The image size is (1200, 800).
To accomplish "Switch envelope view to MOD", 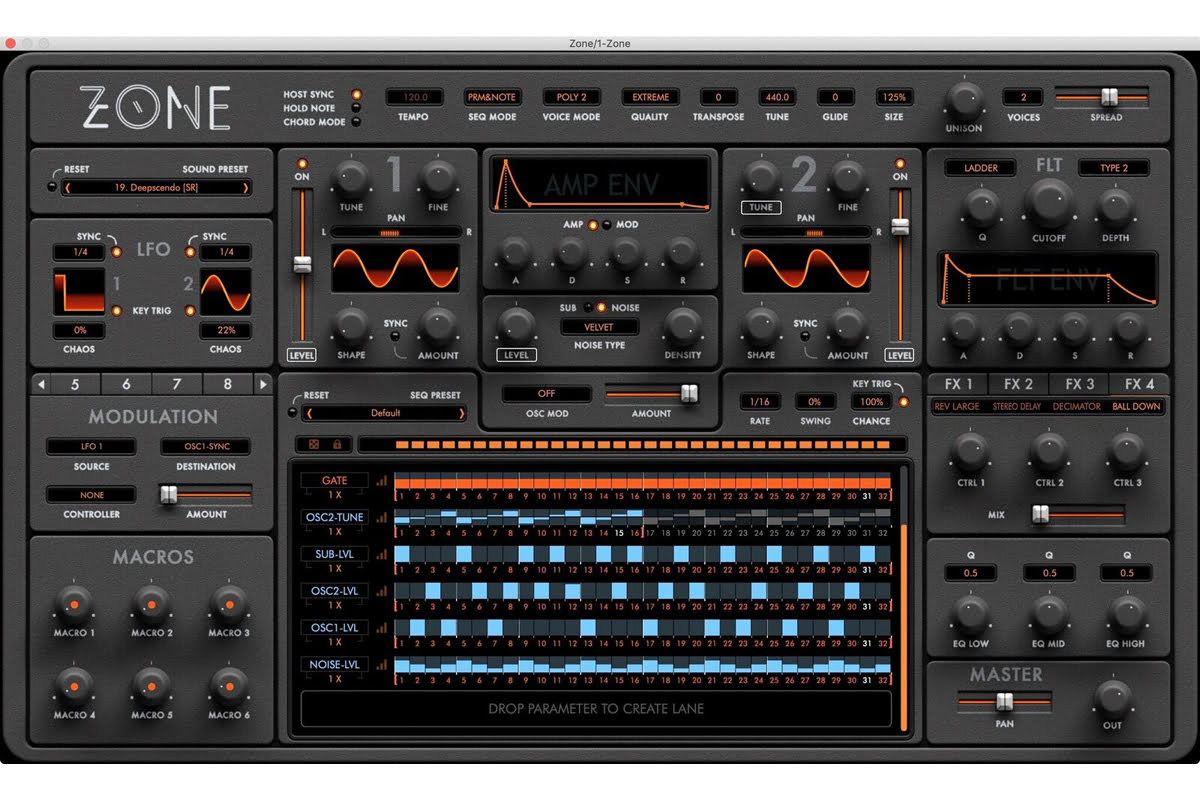I will pos(607,225).
